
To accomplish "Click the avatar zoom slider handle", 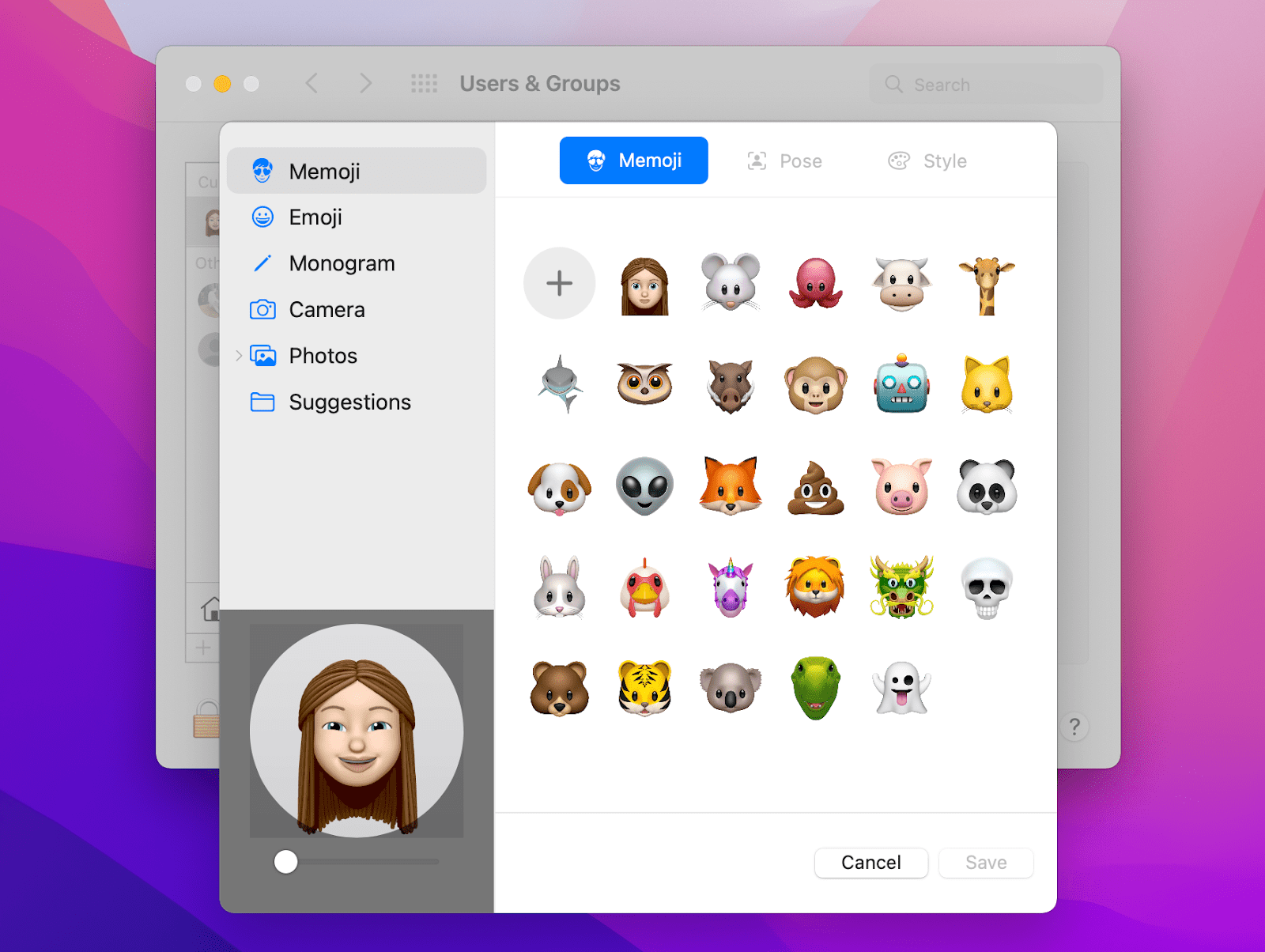I will [285, 862].
